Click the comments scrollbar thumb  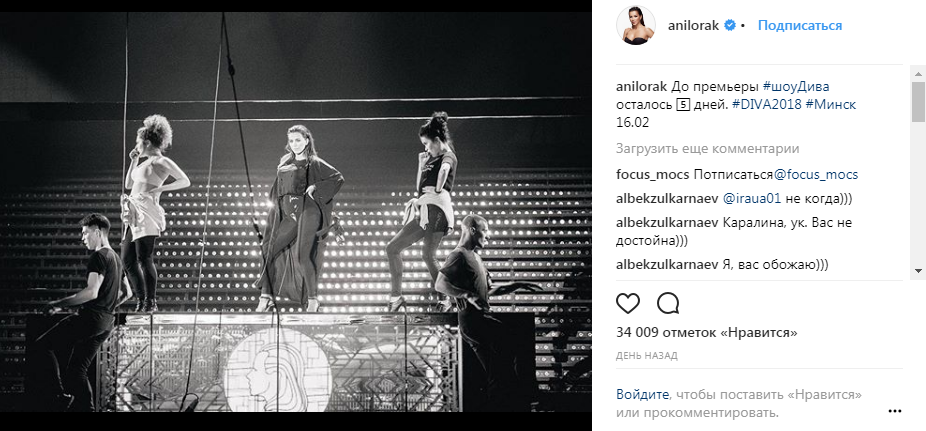pos(918,102)
